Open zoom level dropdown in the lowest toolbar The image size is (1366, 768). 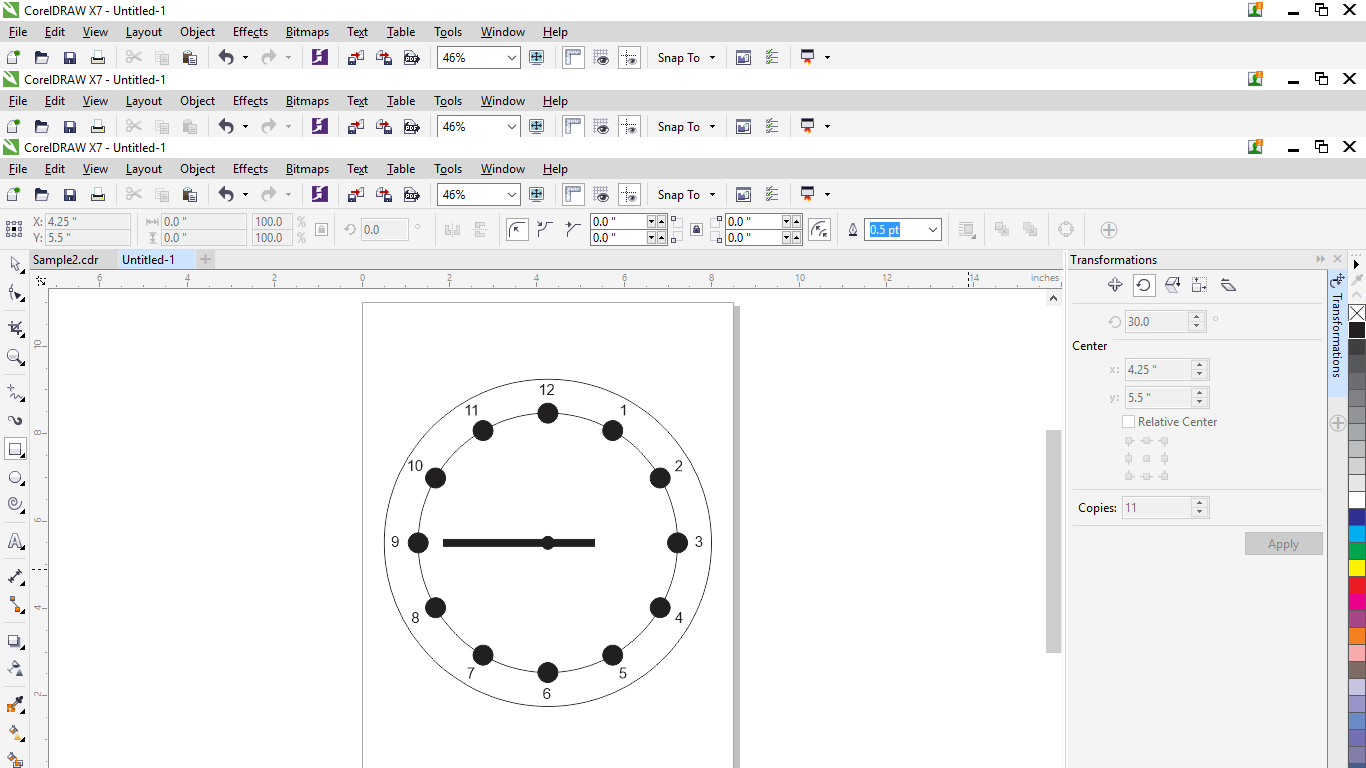512,195
